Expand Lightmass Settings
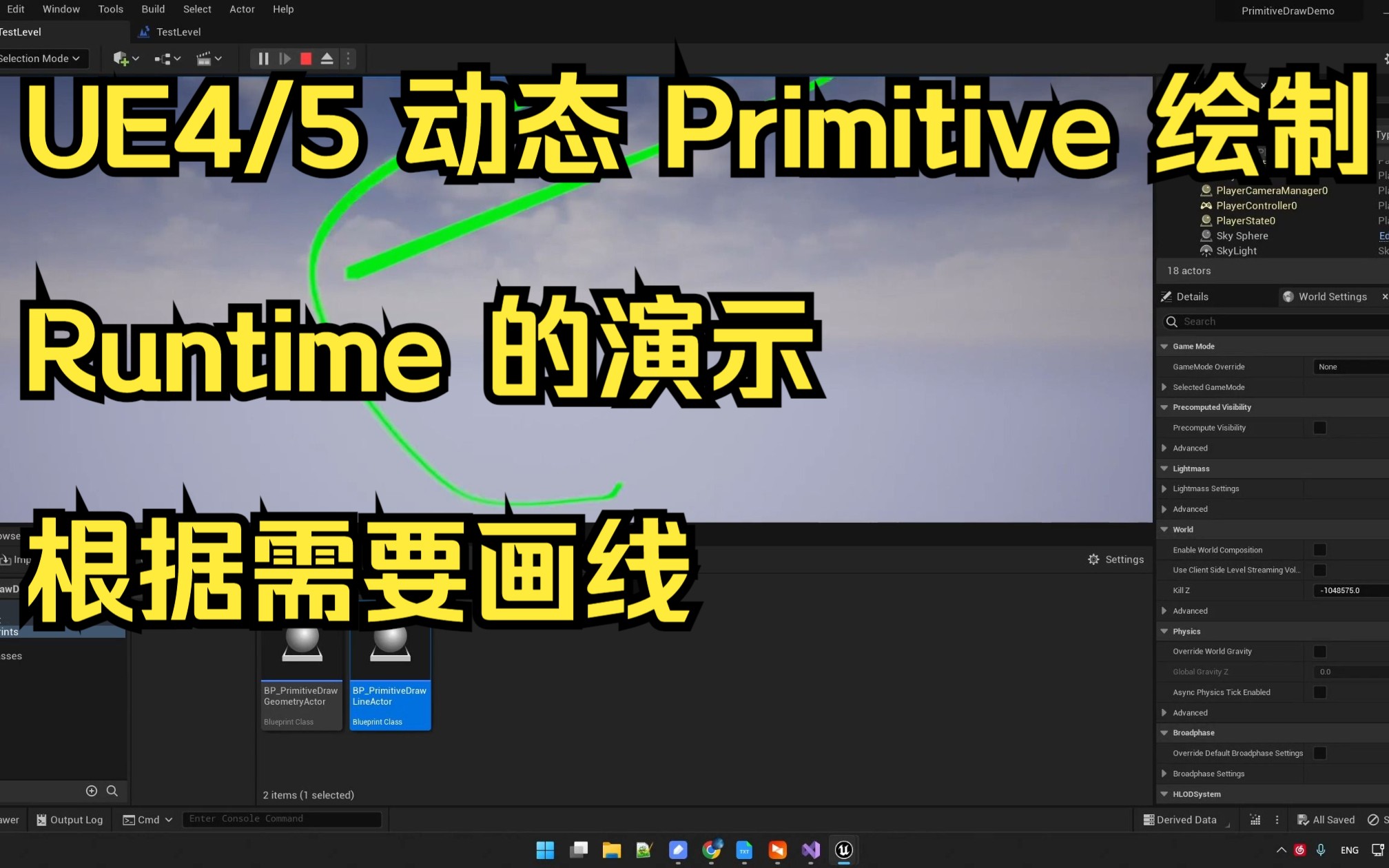 click(1164, 488)
